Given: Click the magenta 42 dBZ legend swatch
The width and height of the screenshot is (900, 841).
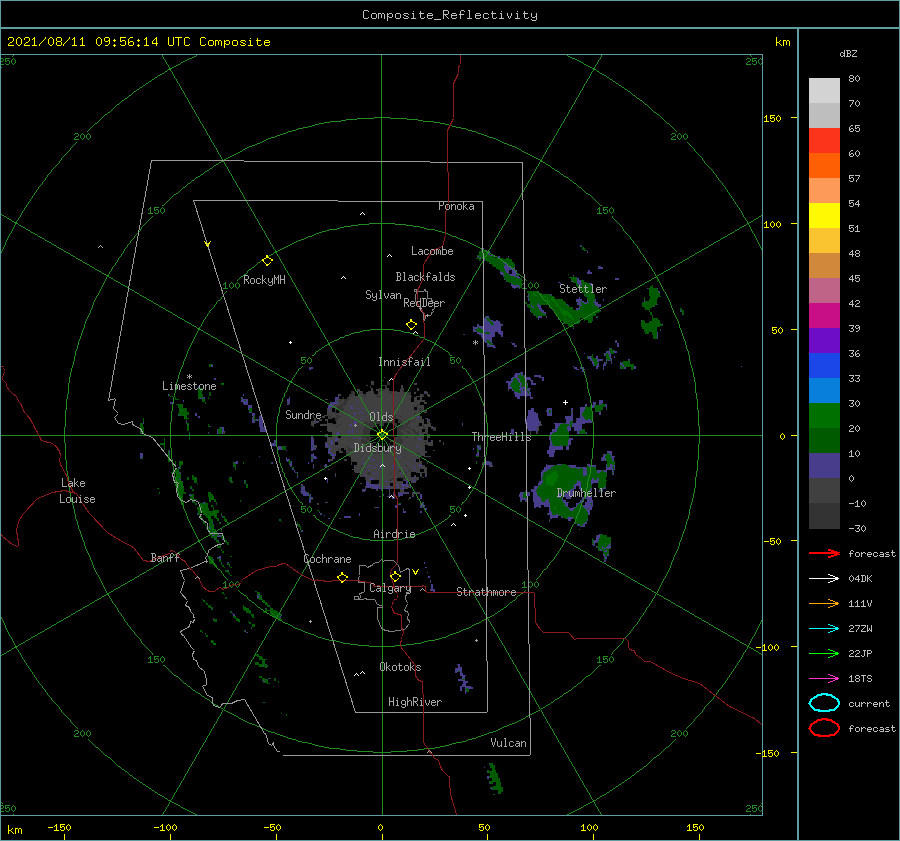Looking at the screenshot, I should [824, 315].
